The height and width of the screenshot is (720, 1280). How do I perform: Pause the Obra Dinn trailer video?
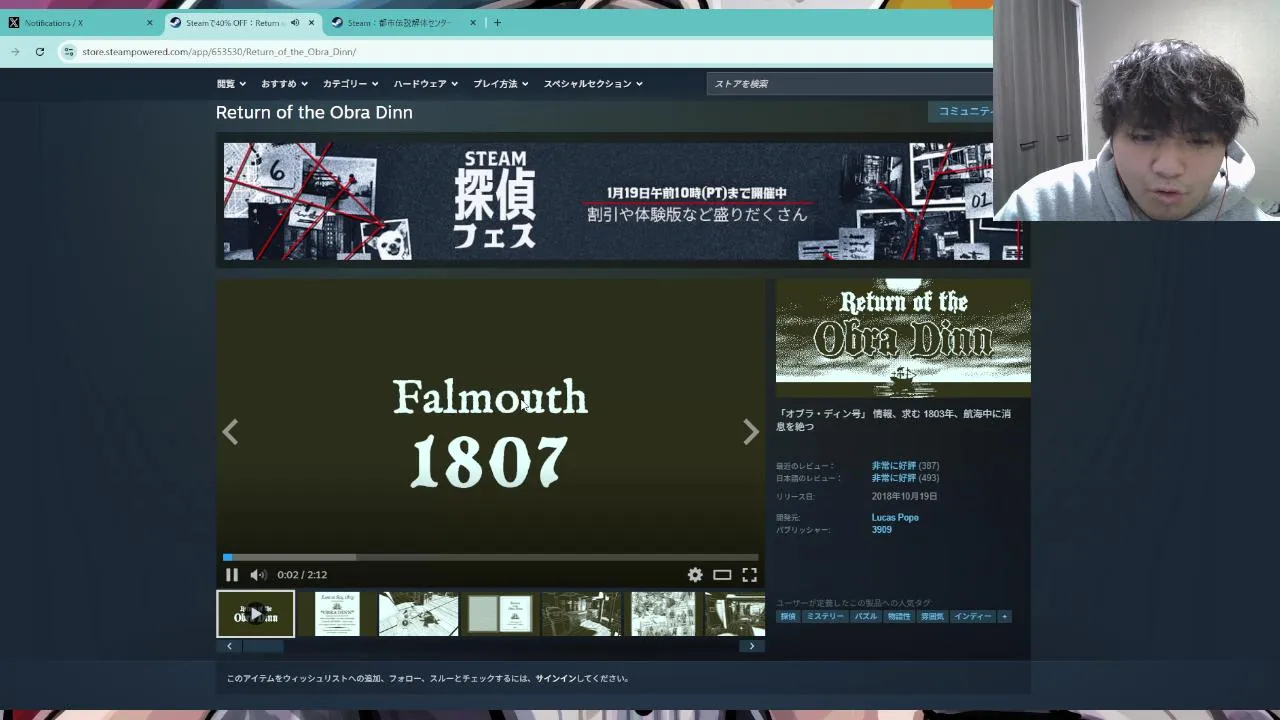pyautogui.click(x=232, y=575)
